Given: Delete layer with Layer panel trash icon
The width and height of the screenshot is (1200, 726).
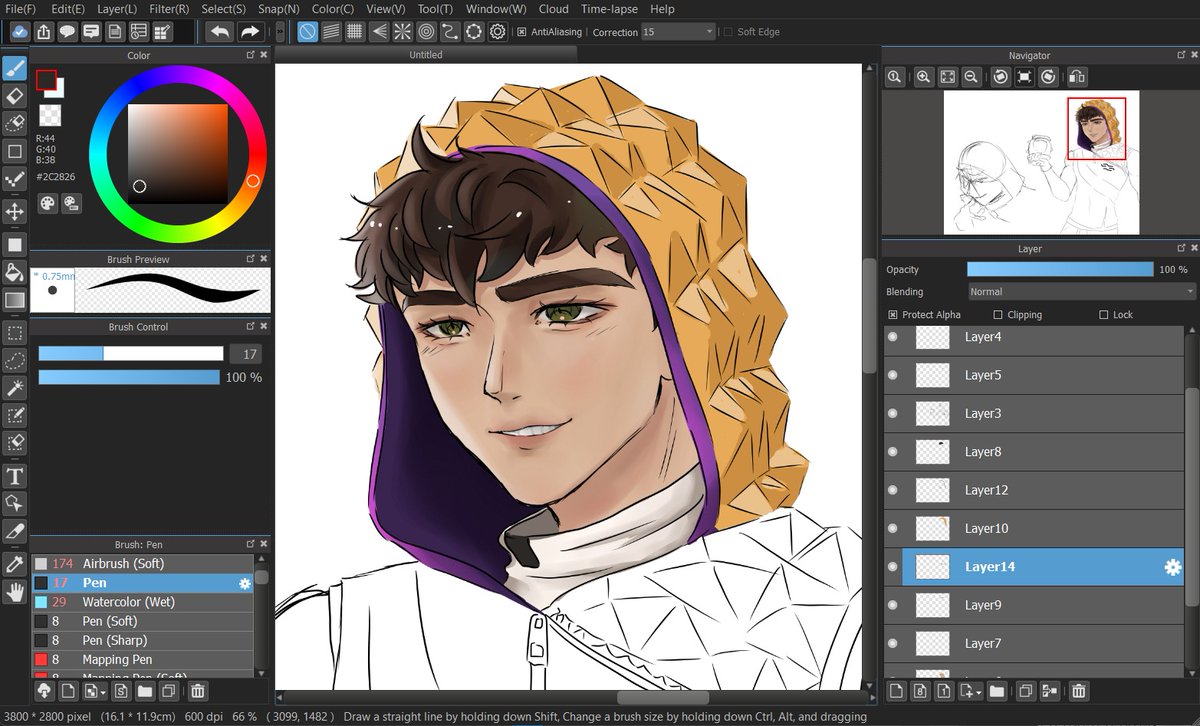Looking at the screenshot, I should pyautogui.click(x=1078, y=690).
